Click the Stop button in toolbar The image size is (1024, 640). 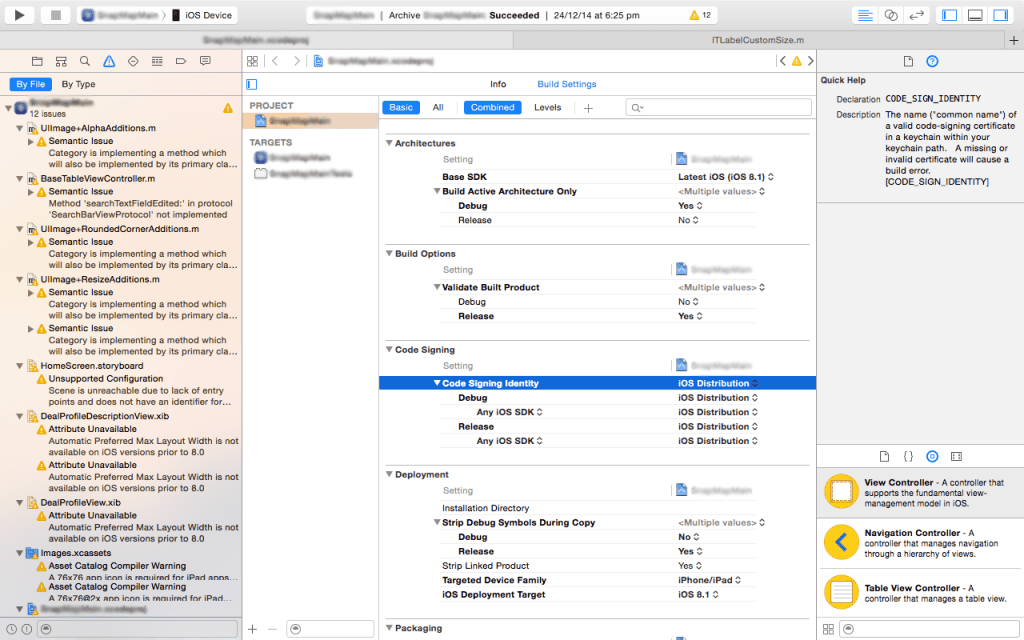coord(56,15)
